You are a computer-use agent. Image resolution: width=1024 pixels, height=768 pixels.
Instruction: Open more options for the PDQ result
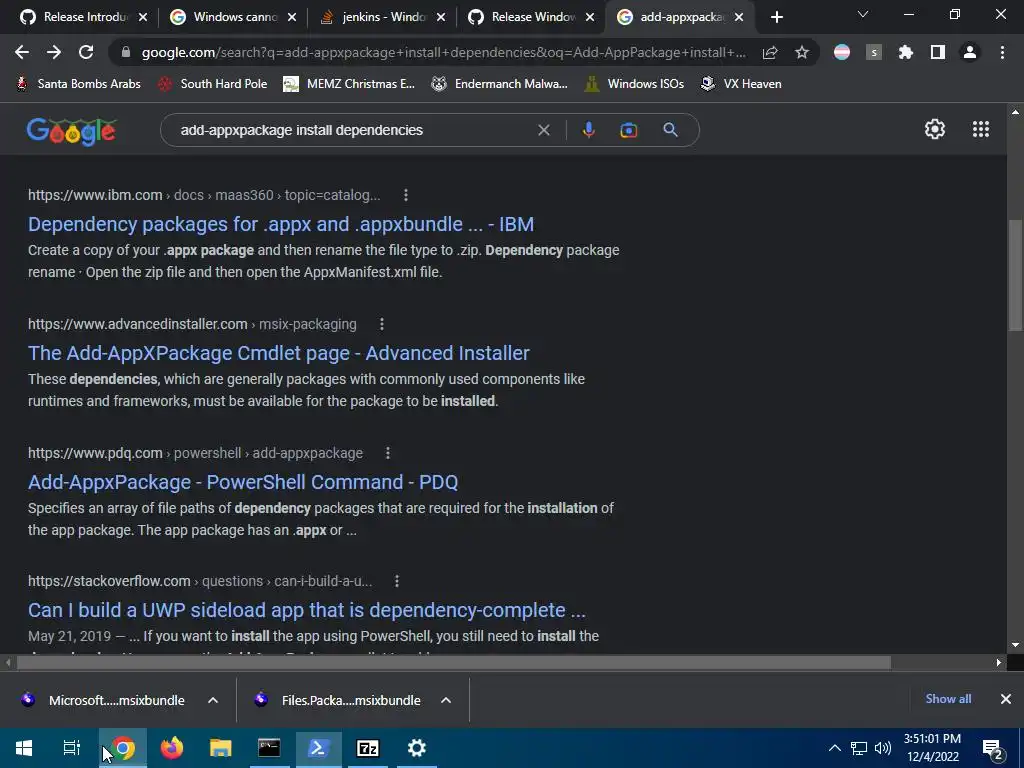tap(388, 453)
